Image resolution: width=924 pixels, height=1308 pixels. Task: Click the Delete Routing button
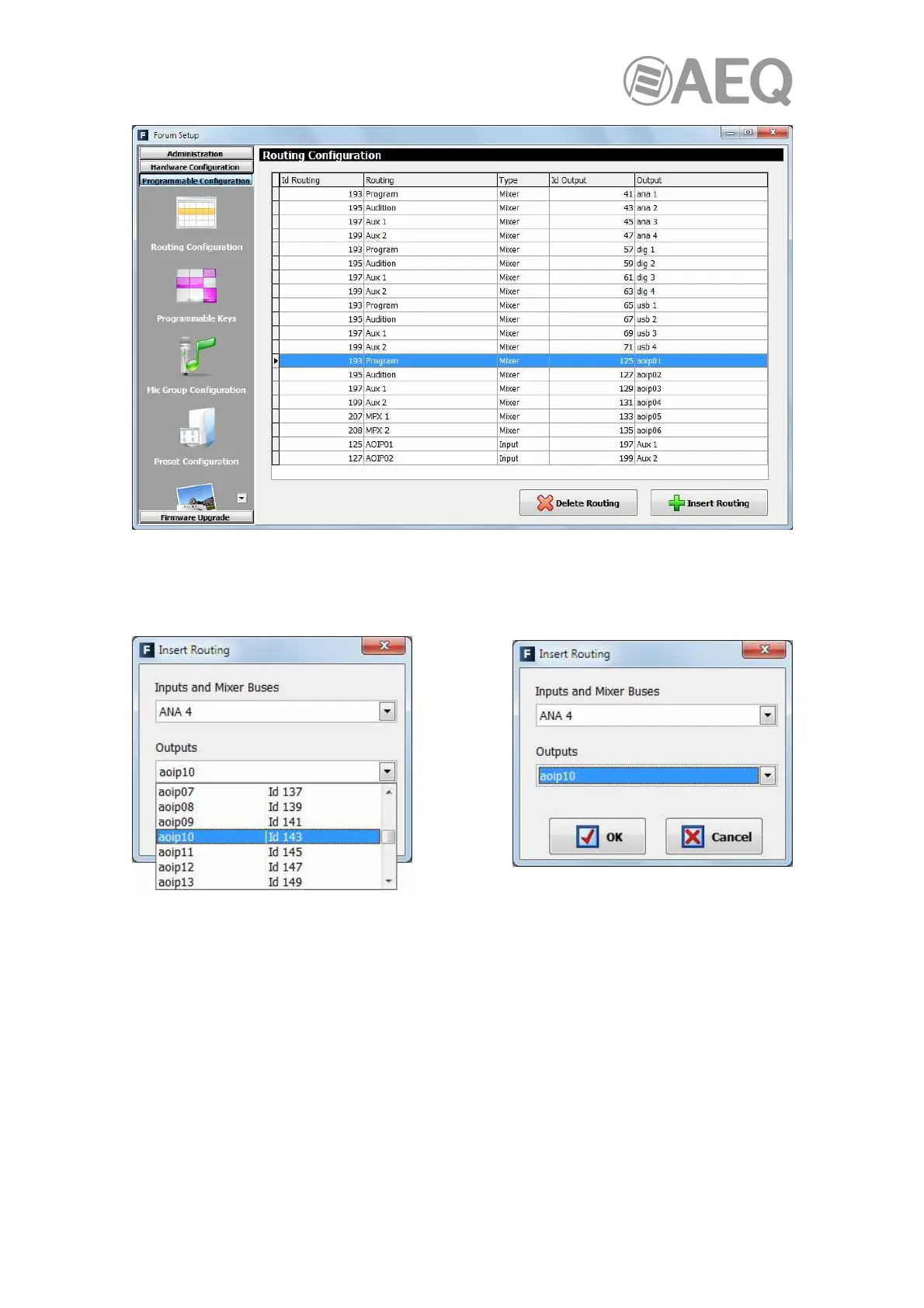(x=578, y=503)
